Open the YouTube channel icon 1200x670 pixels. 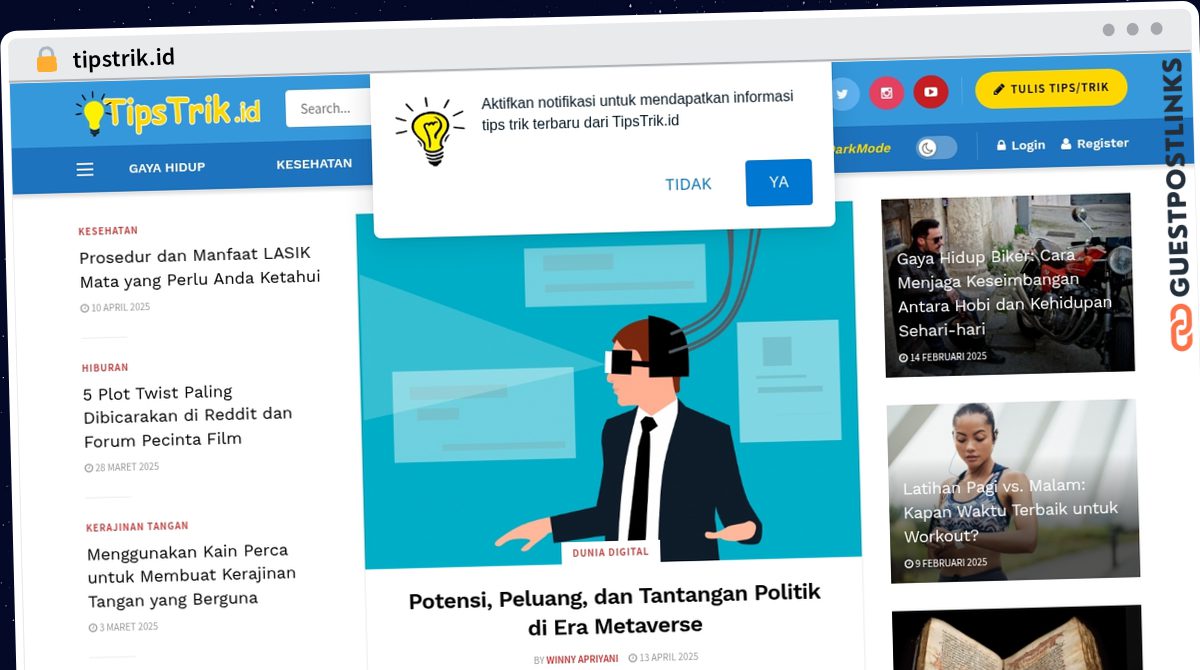tap(930, 92)
